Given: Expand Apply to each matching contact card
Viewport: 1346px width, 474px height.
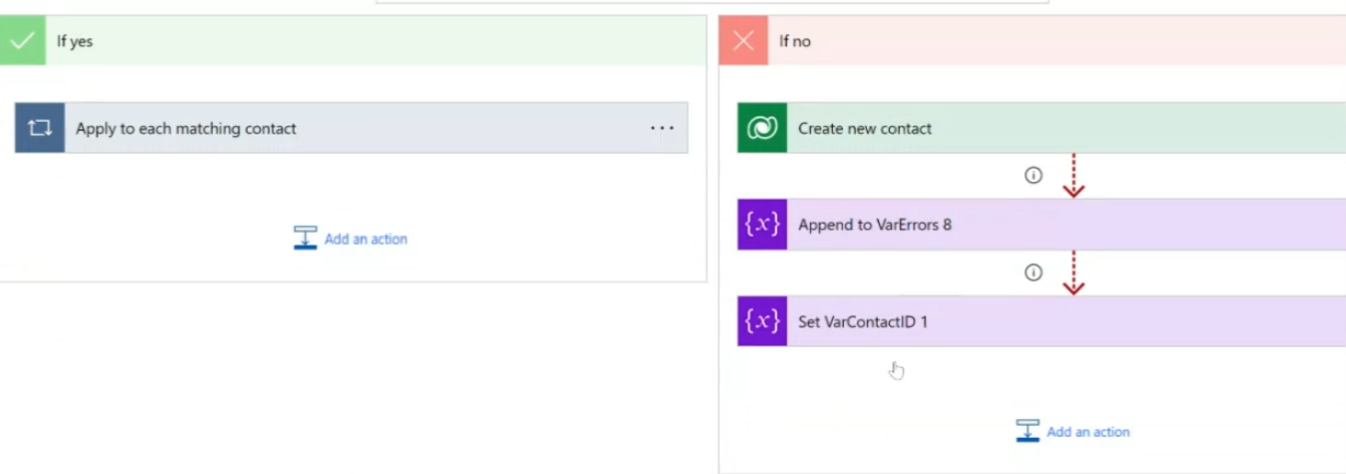Looking at the screenshot, I should pyautogui.click(x=351, y=128).
